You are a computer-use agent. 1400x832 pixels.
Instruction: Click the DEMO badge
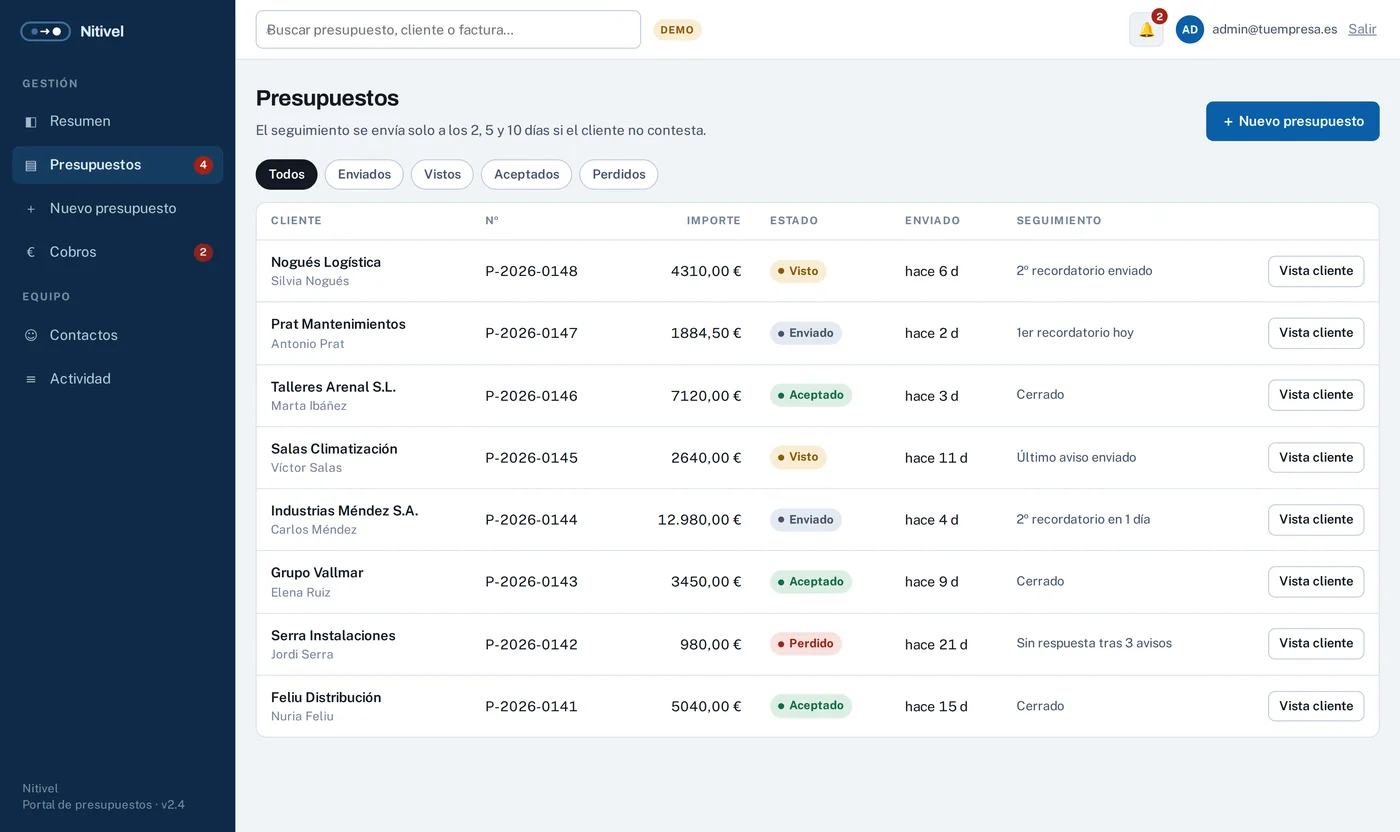(677, 30)
